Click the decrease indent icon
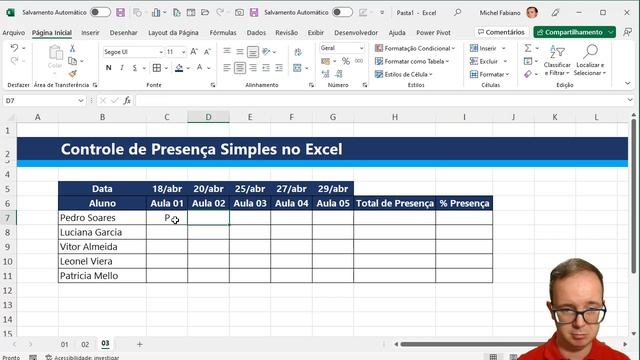The height and width of the screenshot is (360, 640). [266, 68]
